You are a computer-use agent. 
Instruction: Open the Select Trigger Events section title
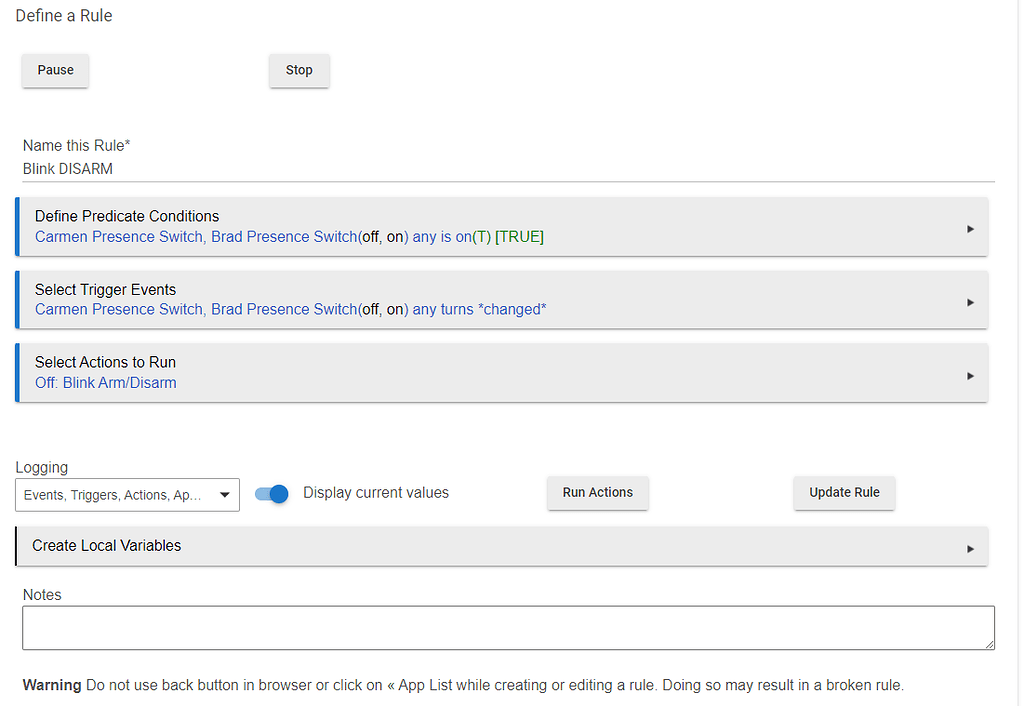[105, 289]
